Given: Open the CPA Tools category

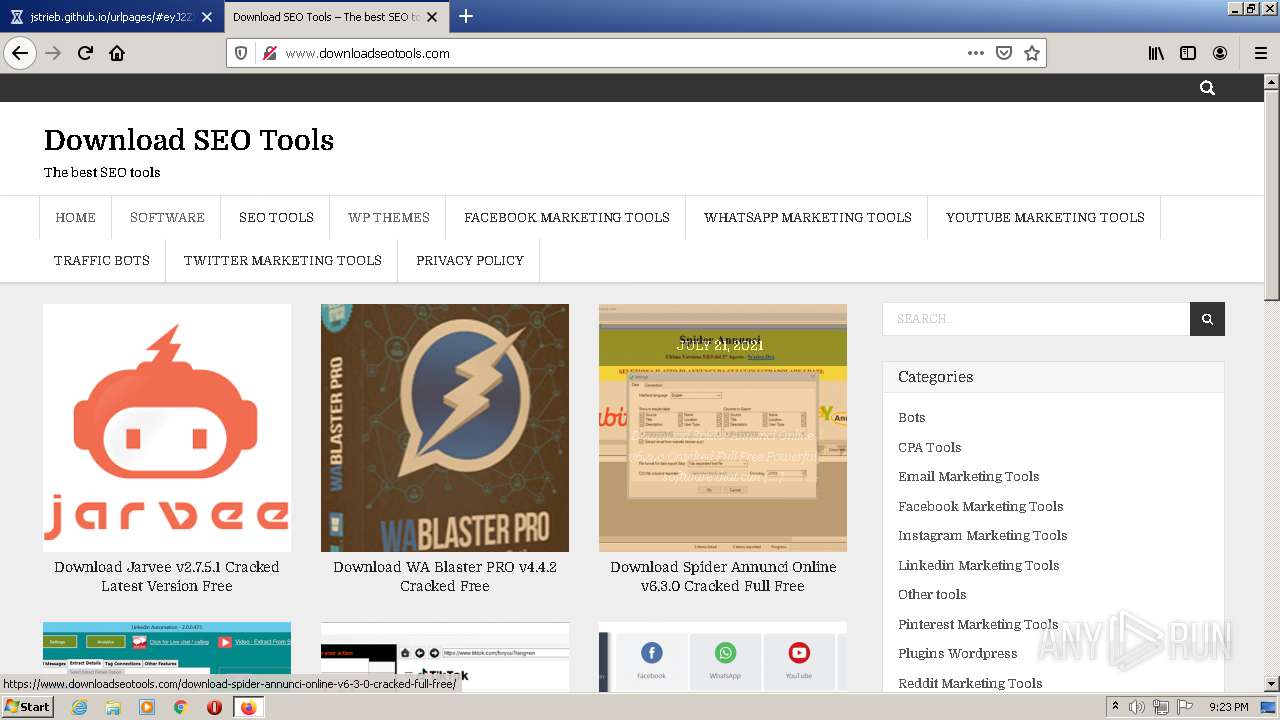Looking at the screenshot, I should coord(929,447).
